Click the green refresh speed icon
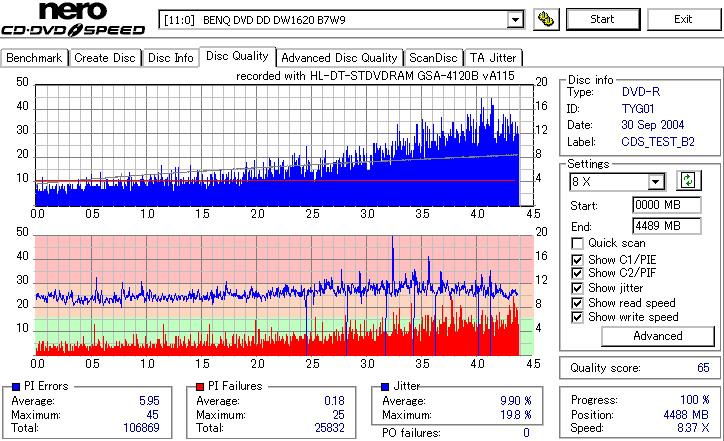The width and height of the screenshot is (724, 441). 688,181
